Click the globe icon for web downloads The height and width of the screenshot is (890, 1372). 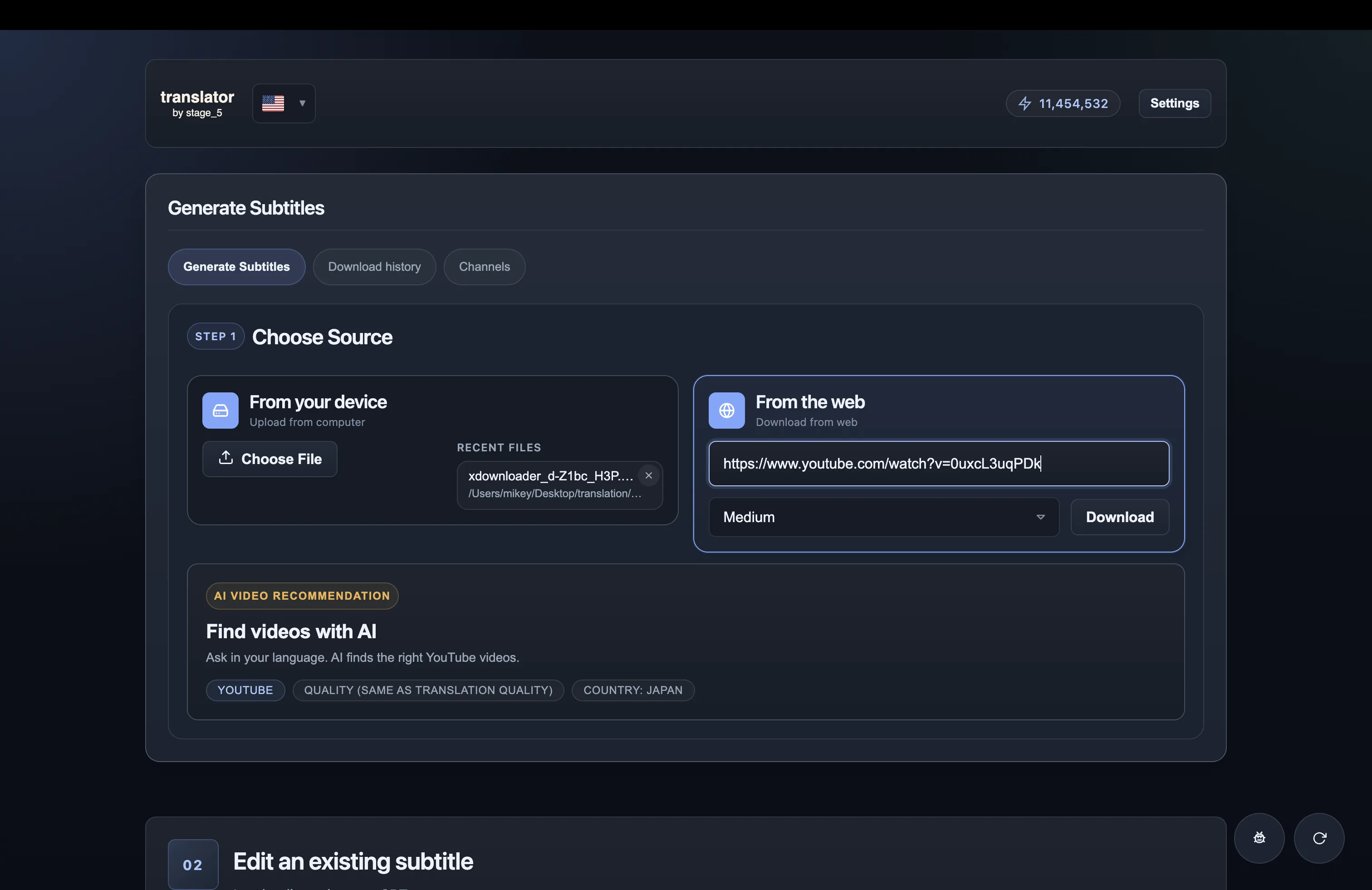726,411
